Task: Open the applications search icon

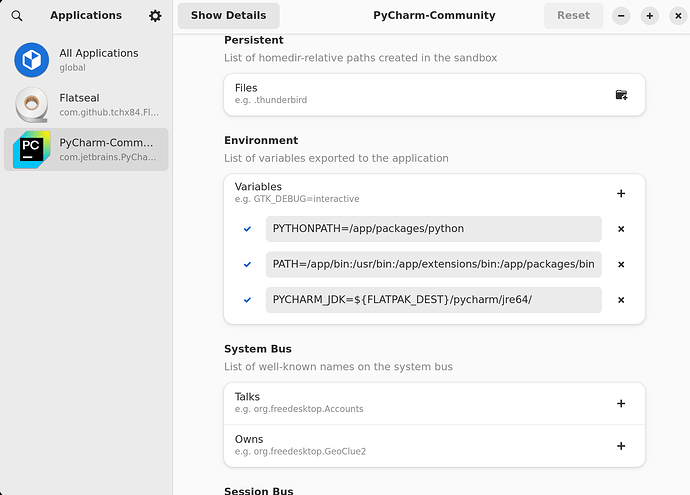Action: 17,16
